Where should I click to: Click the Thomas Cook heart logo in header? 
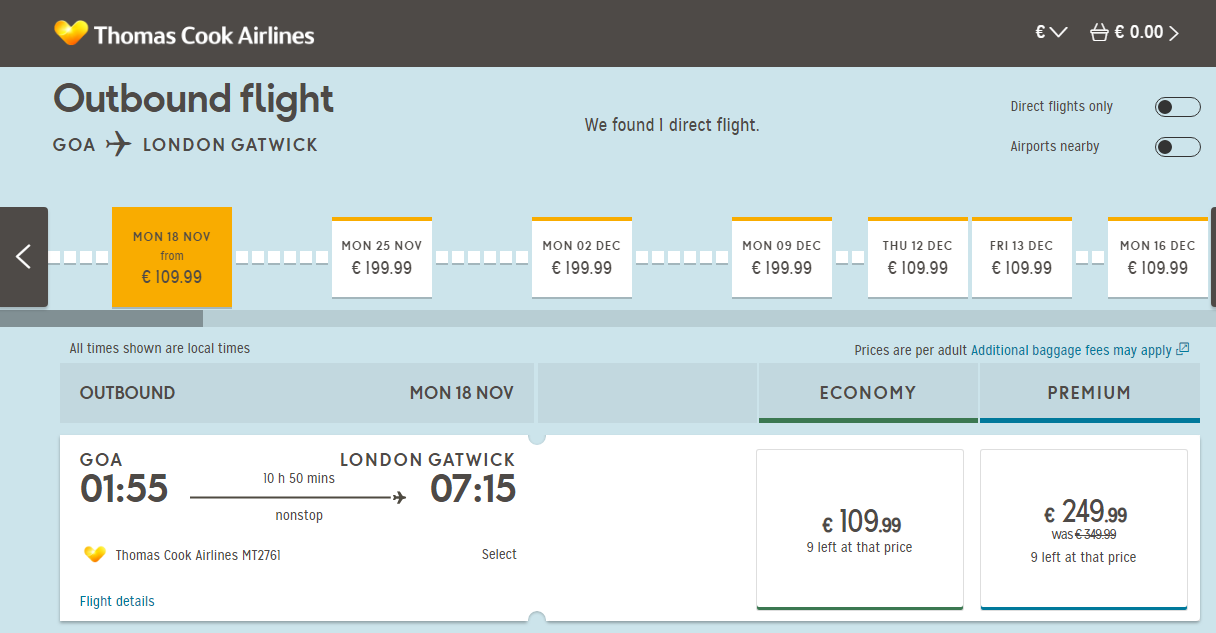click(71, 33)
